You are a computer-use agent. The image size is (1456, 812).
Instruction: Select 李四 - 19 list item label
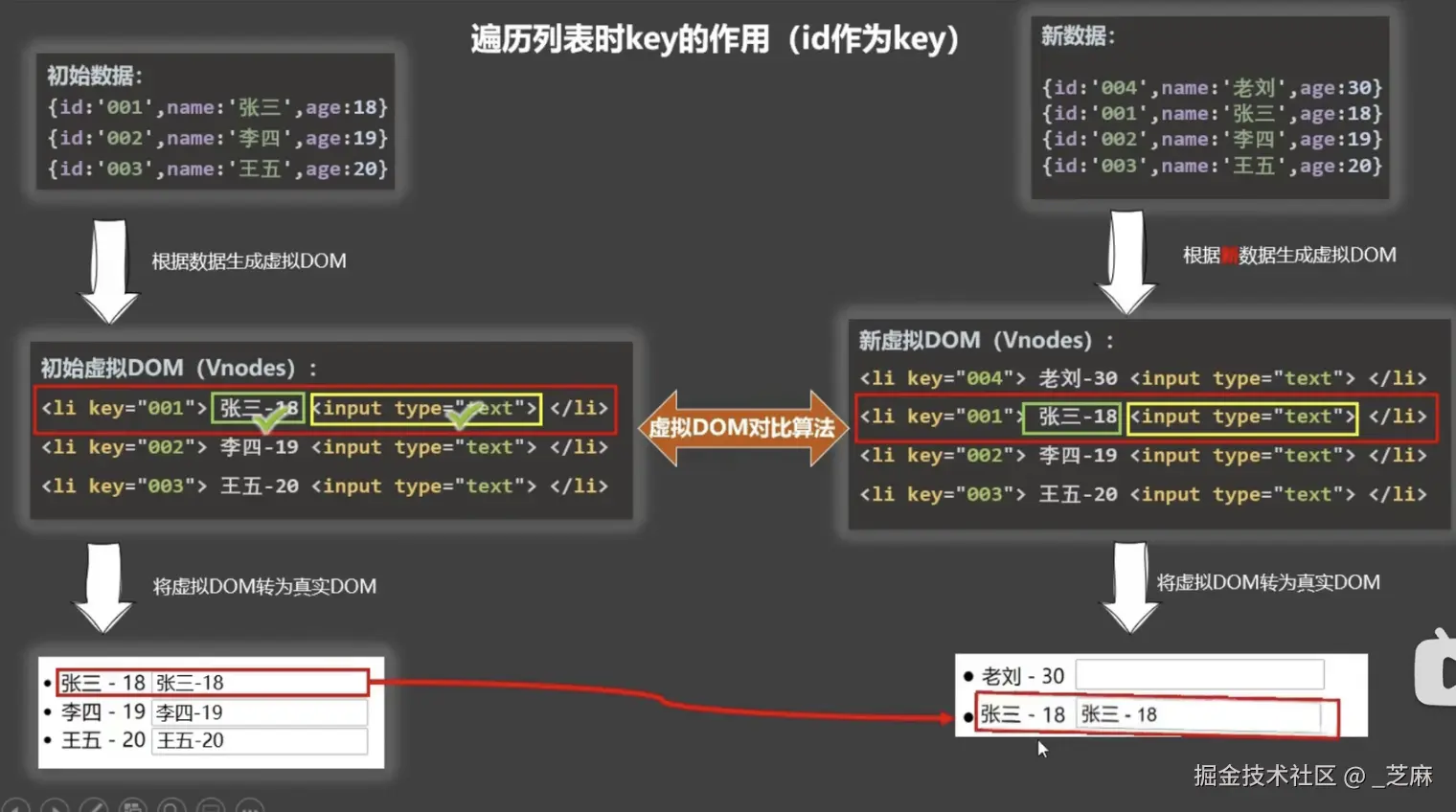coord(102,712)
